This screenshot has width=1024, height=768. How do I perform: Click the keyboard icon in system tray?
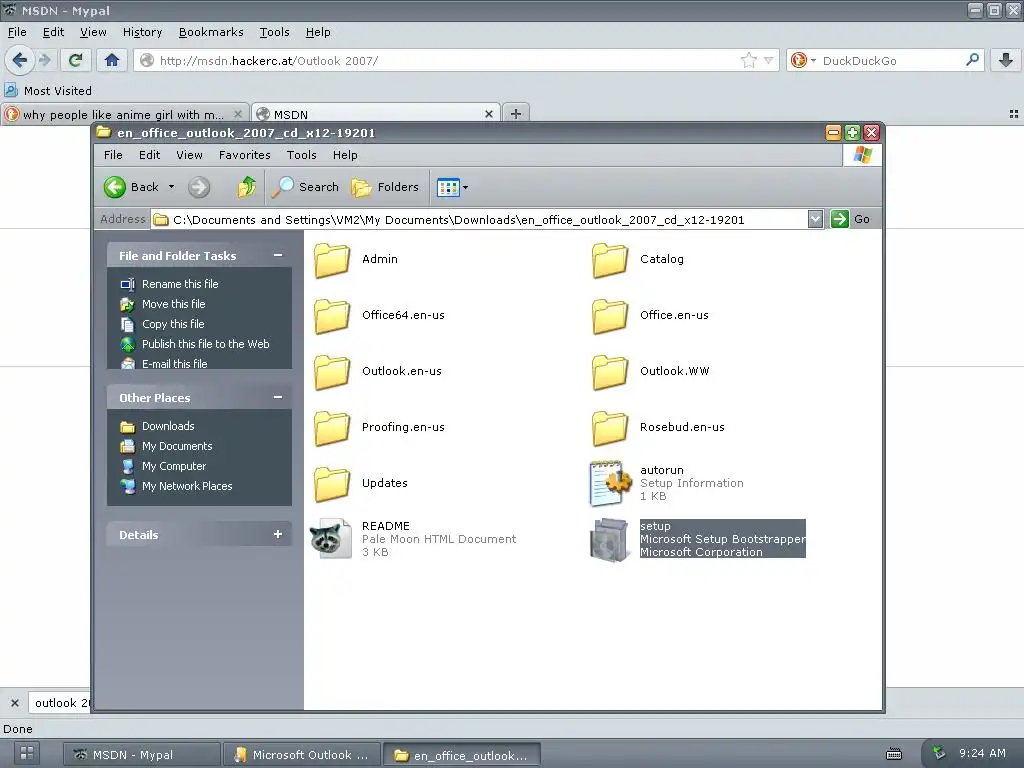point(894,754)
